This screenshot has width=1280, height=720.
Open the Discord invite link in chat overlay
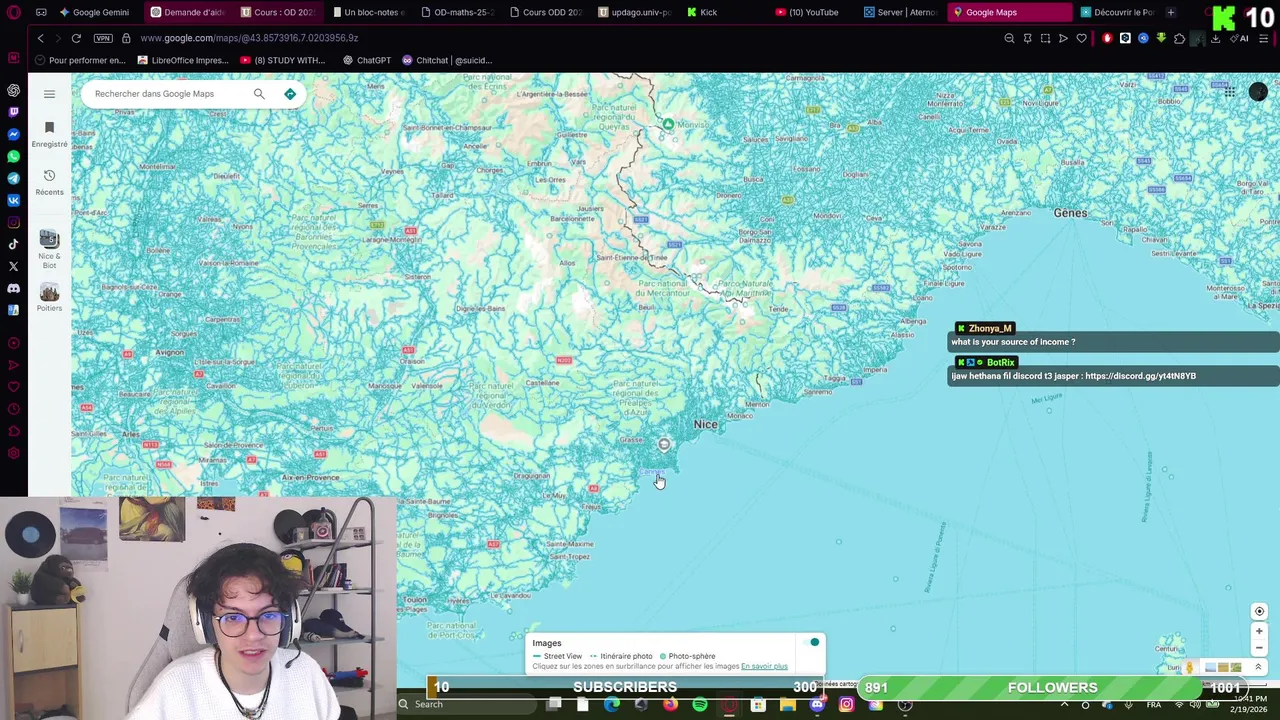coord(1140,376)
